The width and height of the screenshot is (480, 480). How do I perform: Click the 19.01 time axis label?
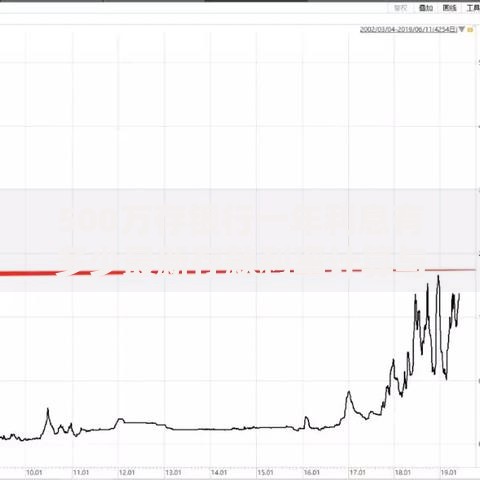pyautogui.click(x=449, y=472)
